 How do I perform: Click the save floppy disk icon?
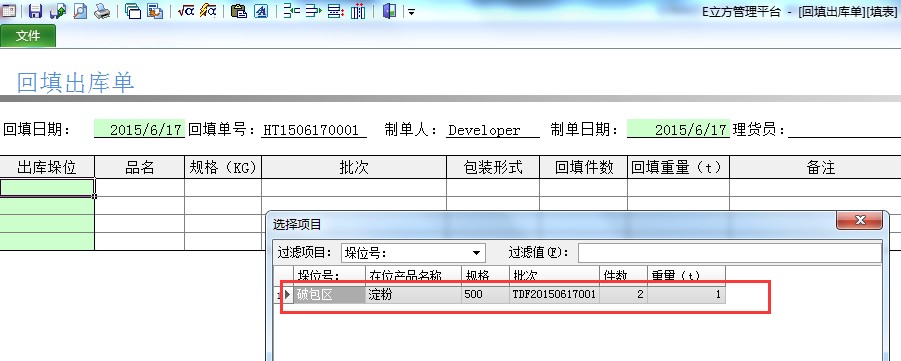coord(36,11)
